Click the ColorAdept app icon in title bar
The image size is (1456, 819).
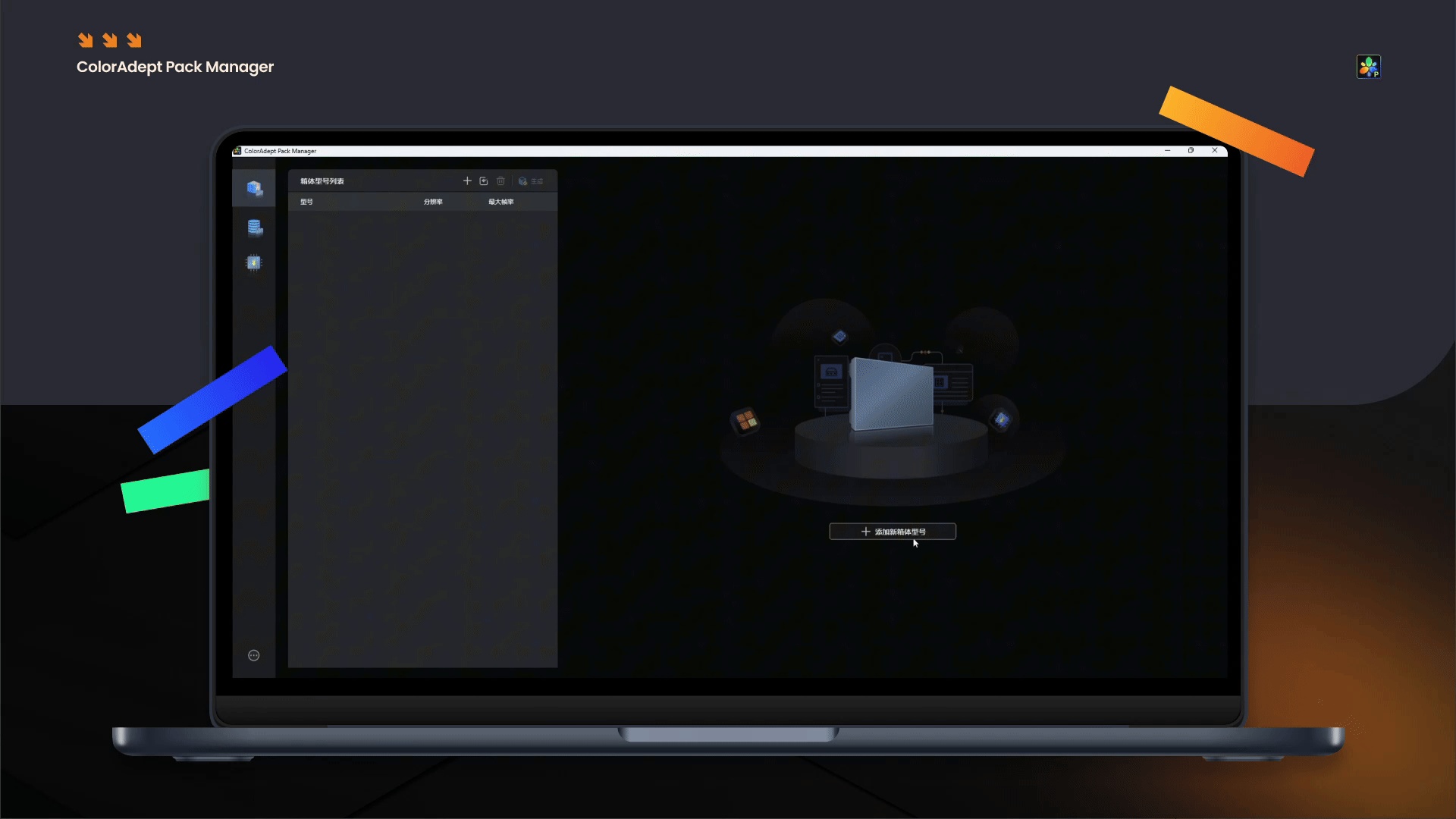pos(237,151)
